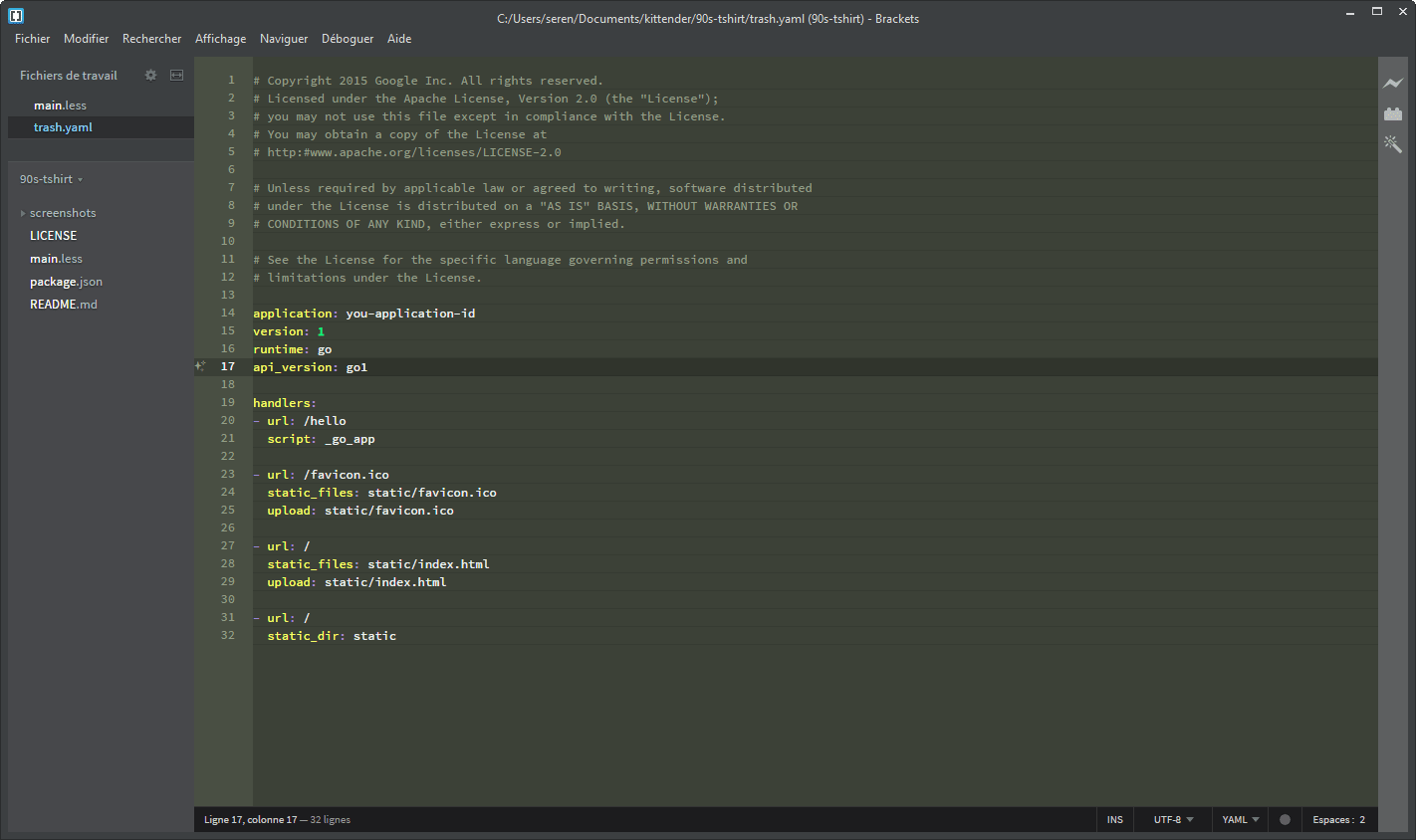Open working files settings gear
Image resolution: width=1416 pixels, height=840 pixels.
[x=150, y=75]
